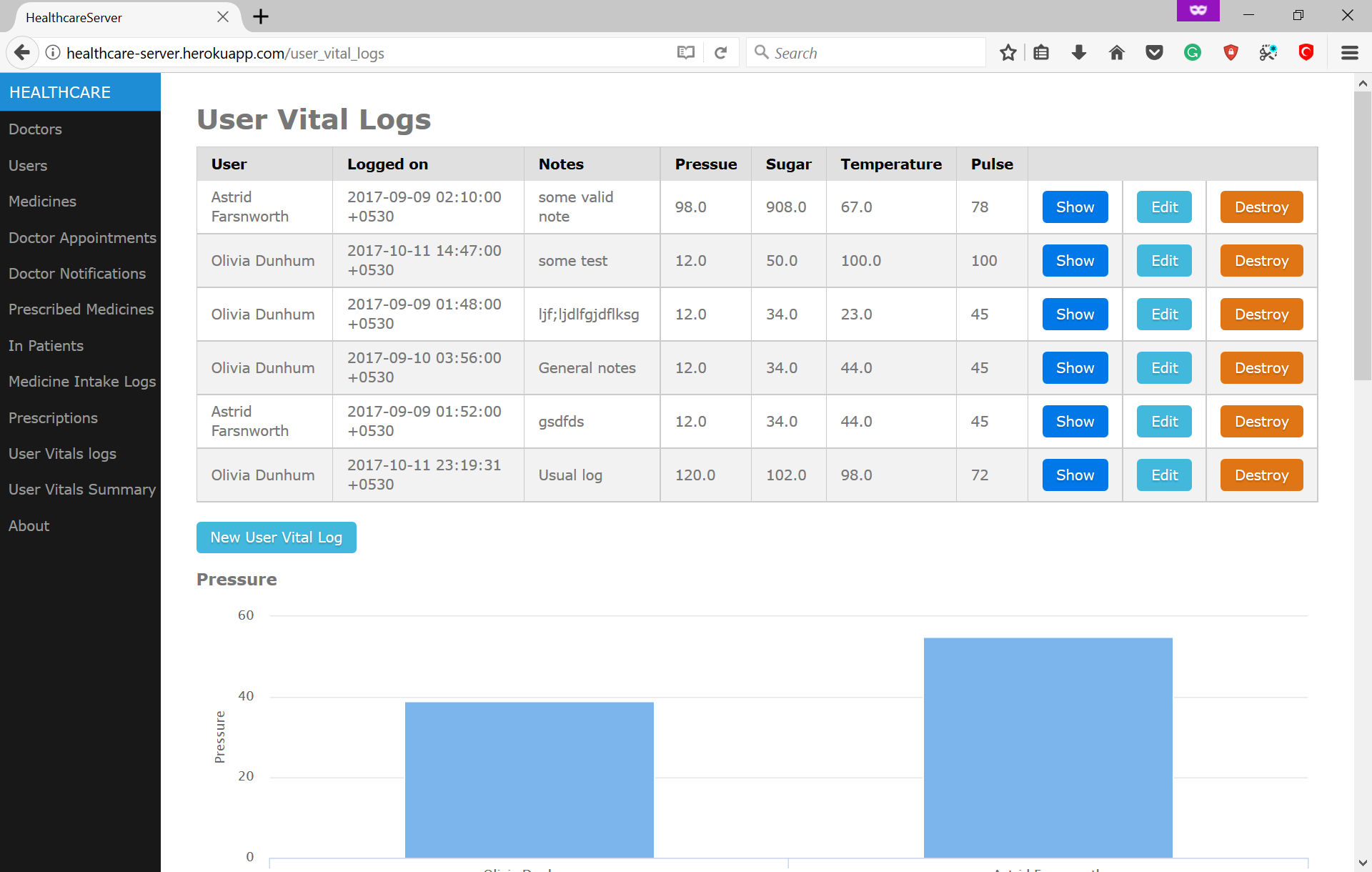Open the hamburger browser menu
This screenshot has height=872, width=1372.
pyautogui.click(x=1349, y=52)
